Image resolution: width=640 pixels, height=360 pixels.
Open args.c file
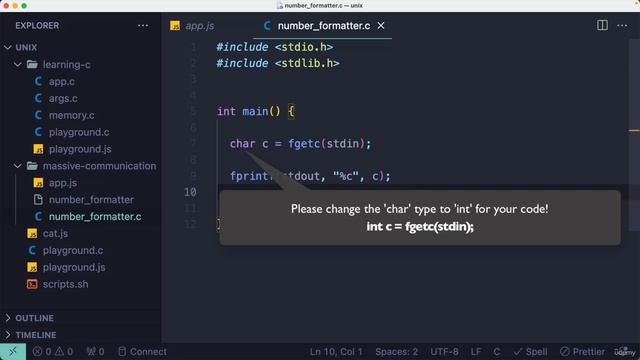[63, 98]
